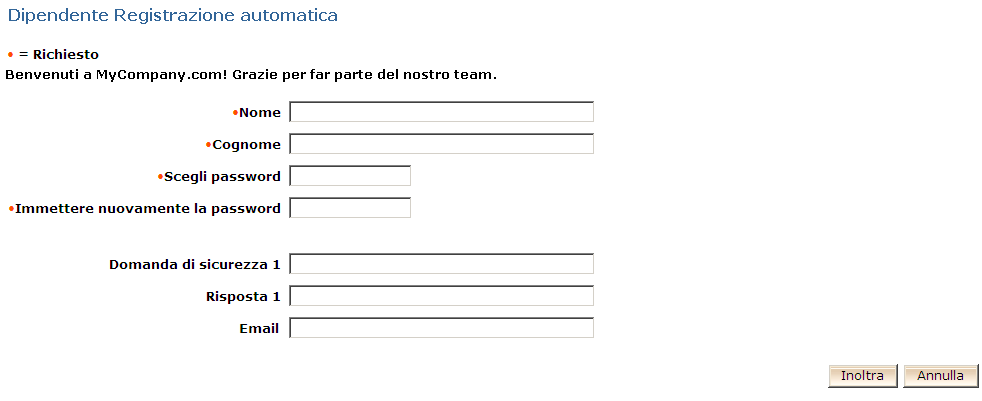The width and height of the screenshot is (982, 401).
Task: Click the Benvenuti a MyCompany.com welcome text
Action: [251, 74]
